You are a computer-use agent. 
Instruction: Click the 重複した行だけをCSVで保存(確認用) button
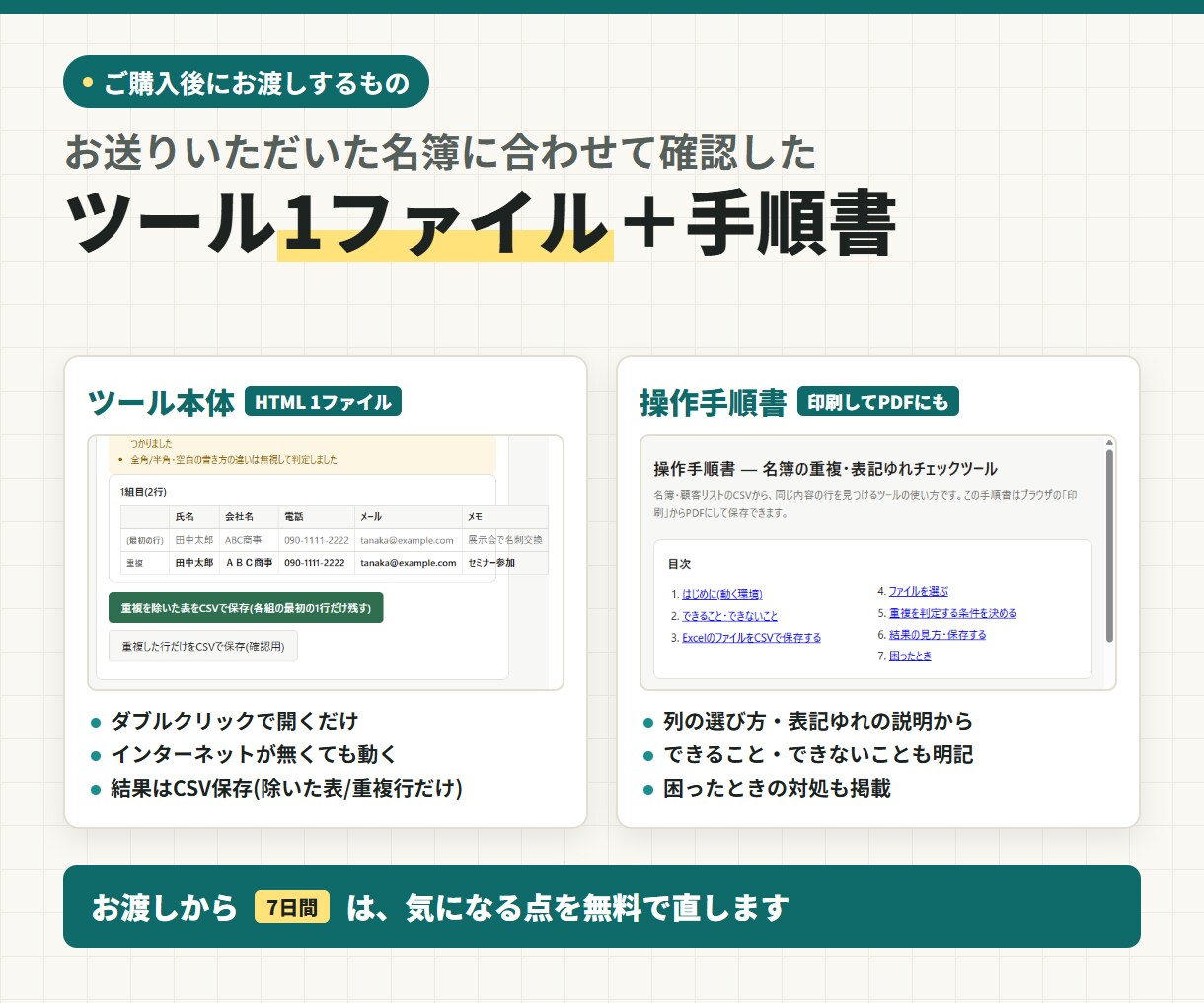[203, 647]
